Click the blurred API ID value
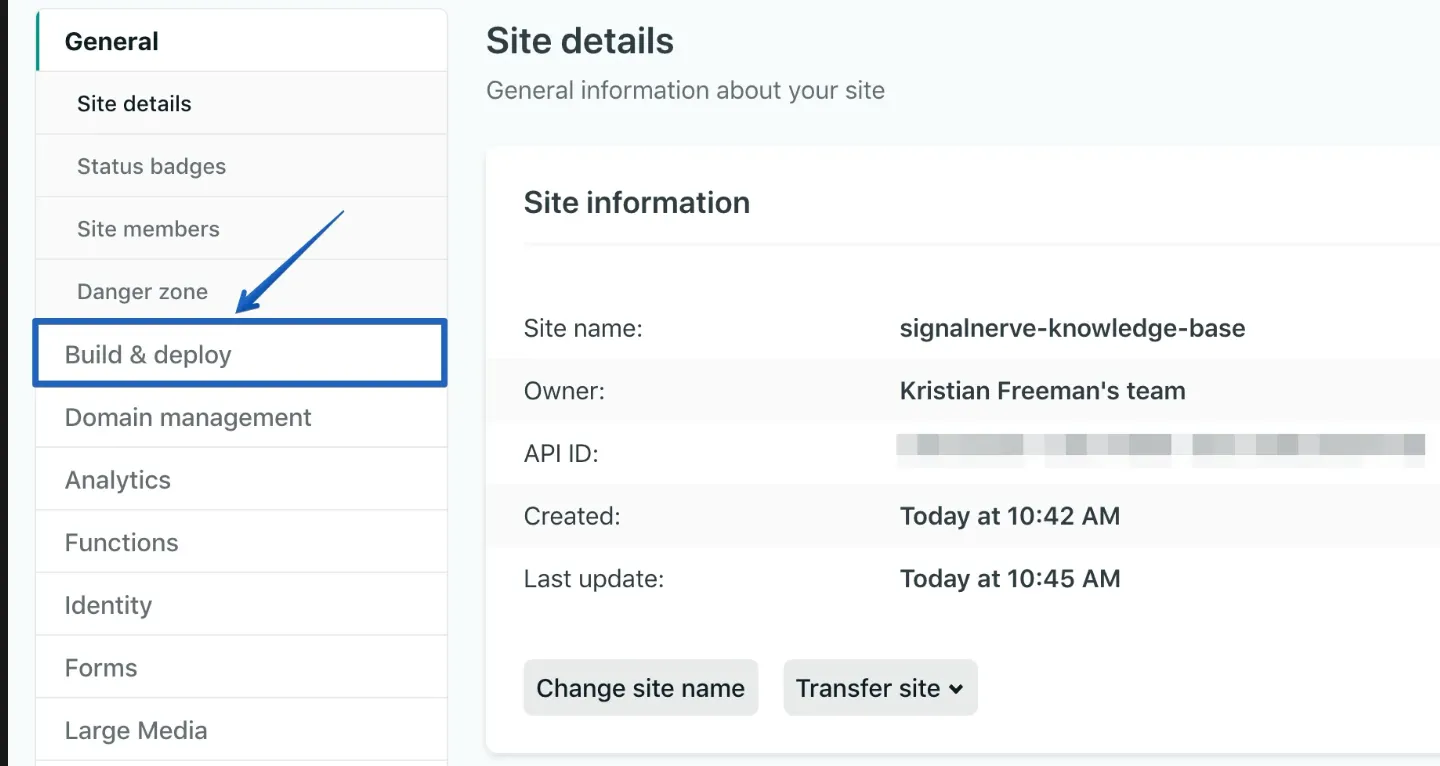The width and height of the screenshot is (1440, 766). point(1160,446)
